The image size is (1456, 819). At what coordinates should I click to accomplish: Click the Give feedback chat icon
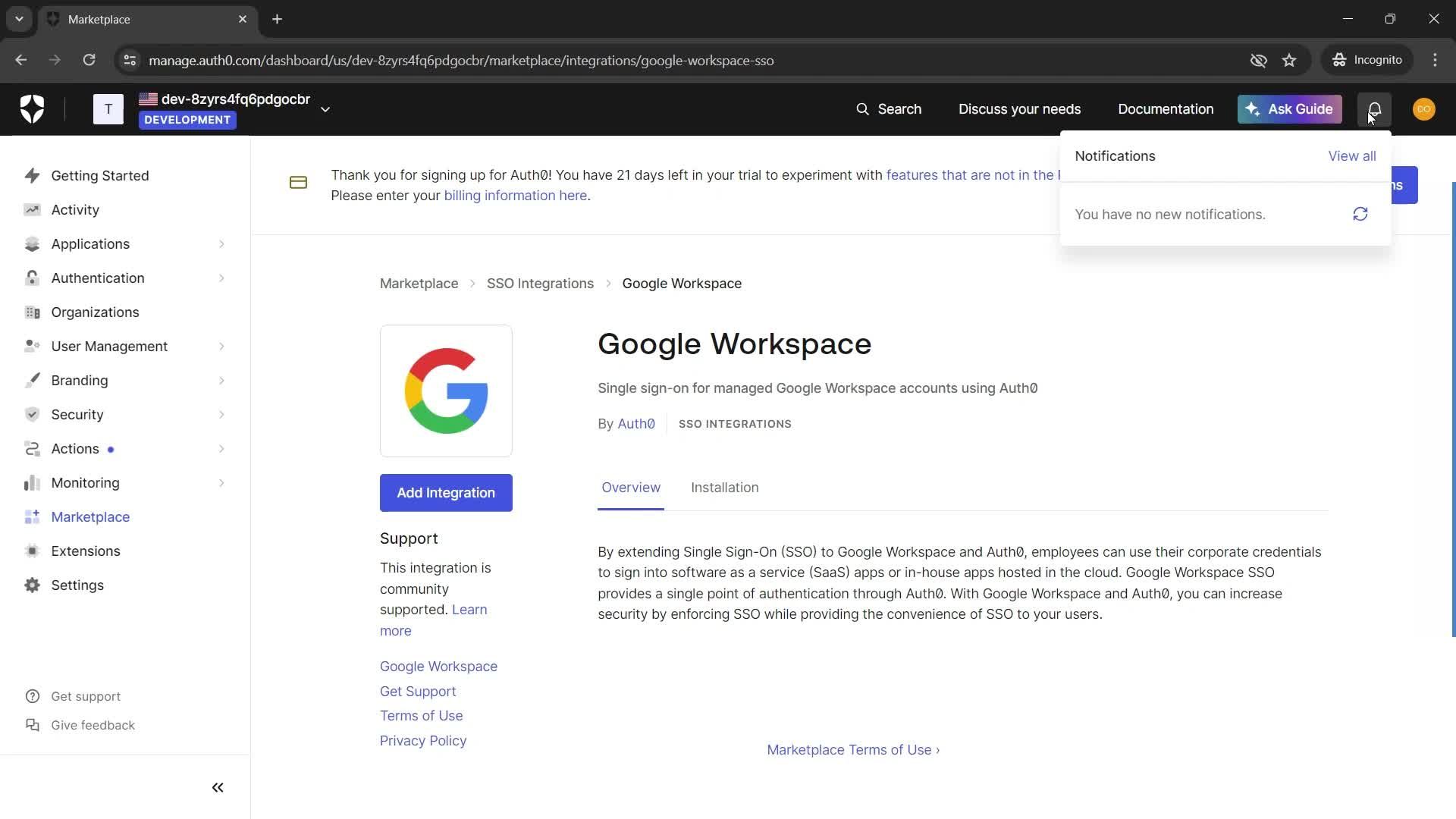point(33,725)
